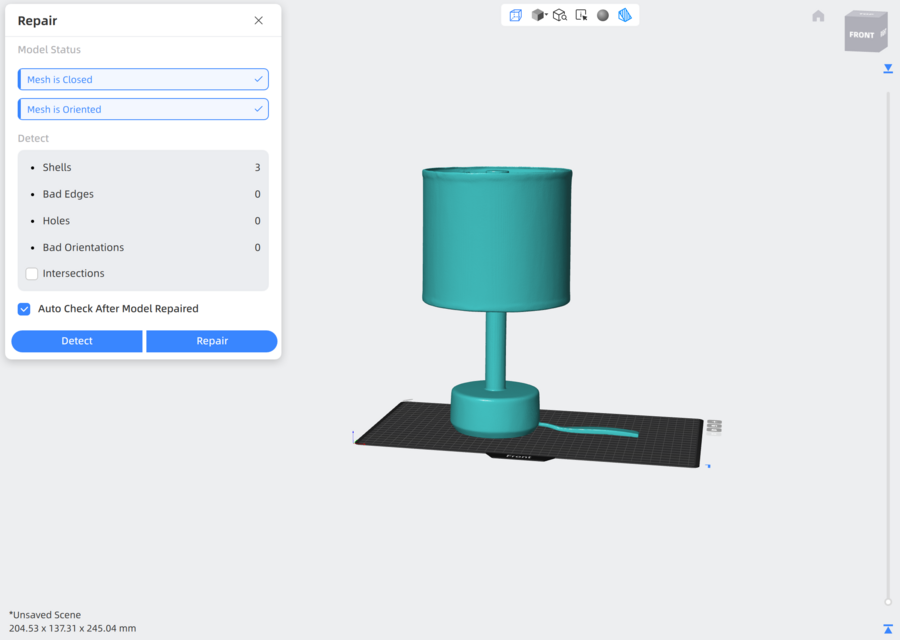Enable the Intersections checkbox
900x640 pixels.
tap(32, 274)
